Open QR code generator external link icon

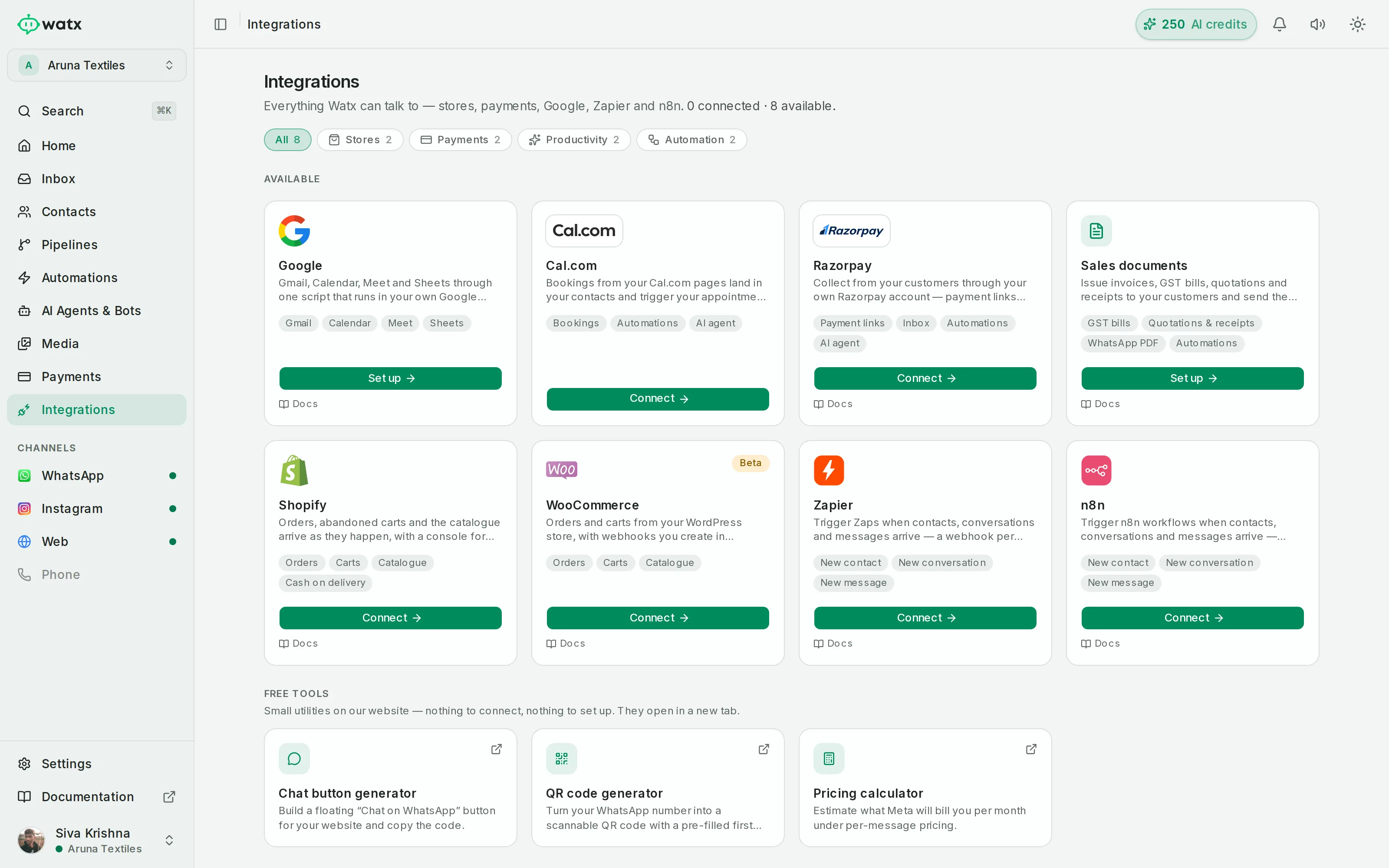coord(764,749)
